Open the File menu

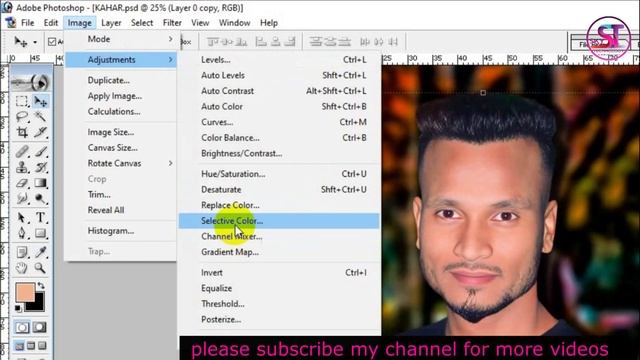pos(27,23)
